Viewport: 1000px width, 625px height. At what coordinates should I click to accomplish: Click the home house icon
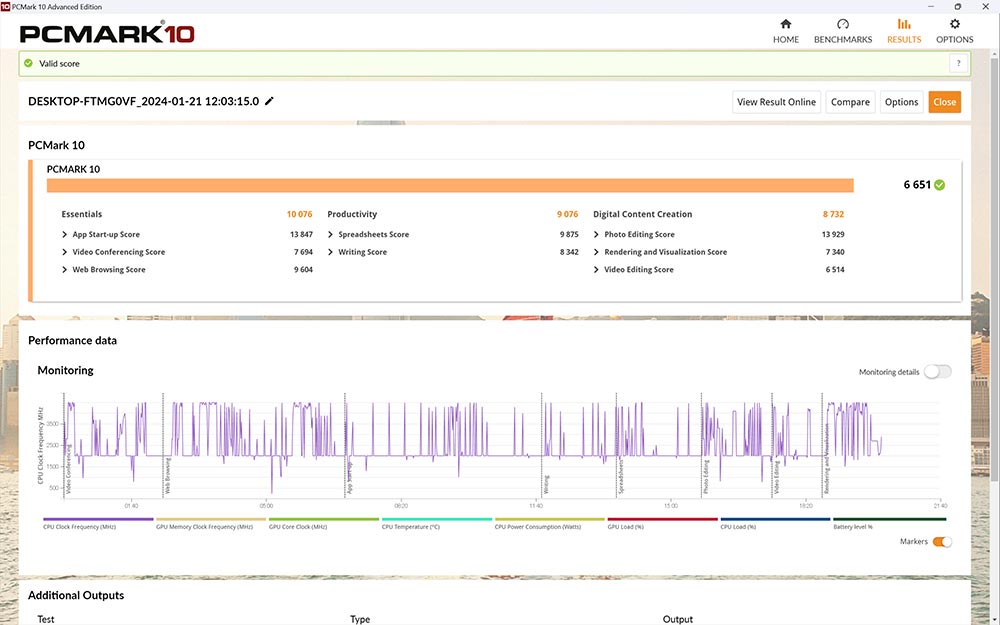(786, 24)
